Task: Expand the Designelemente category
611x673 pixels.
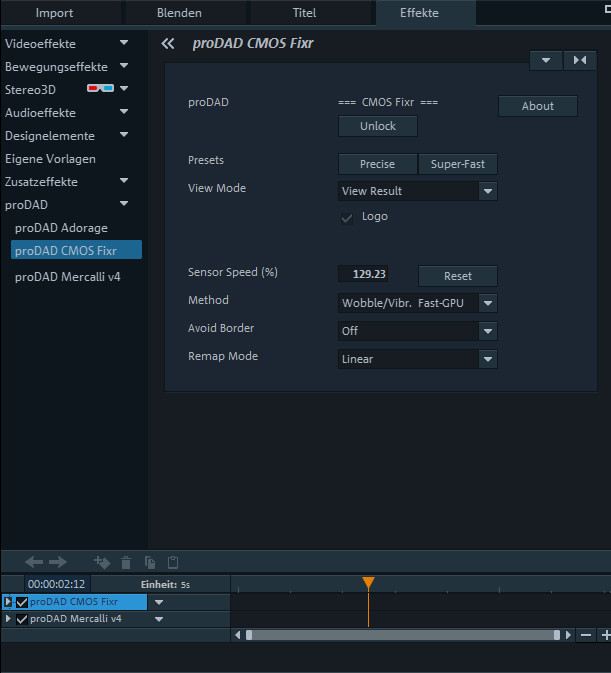Action: click(124, 135)
